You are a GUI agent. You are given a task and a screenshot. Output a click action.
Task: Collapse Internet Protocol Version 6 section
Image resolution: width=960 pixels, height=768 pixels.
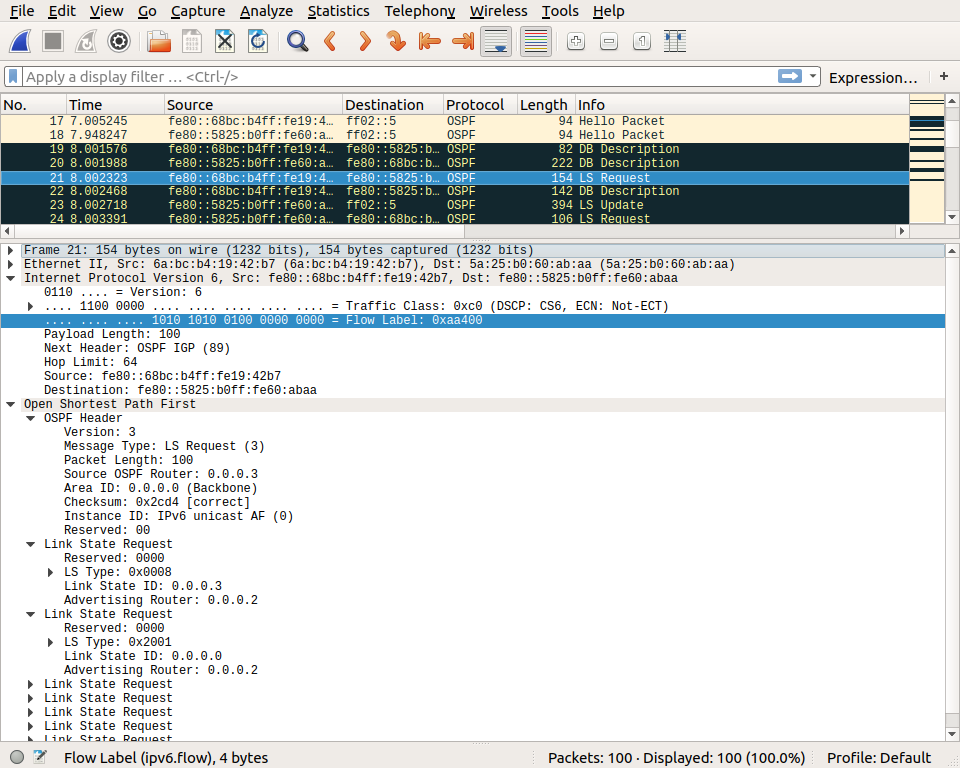coord(10,278)
